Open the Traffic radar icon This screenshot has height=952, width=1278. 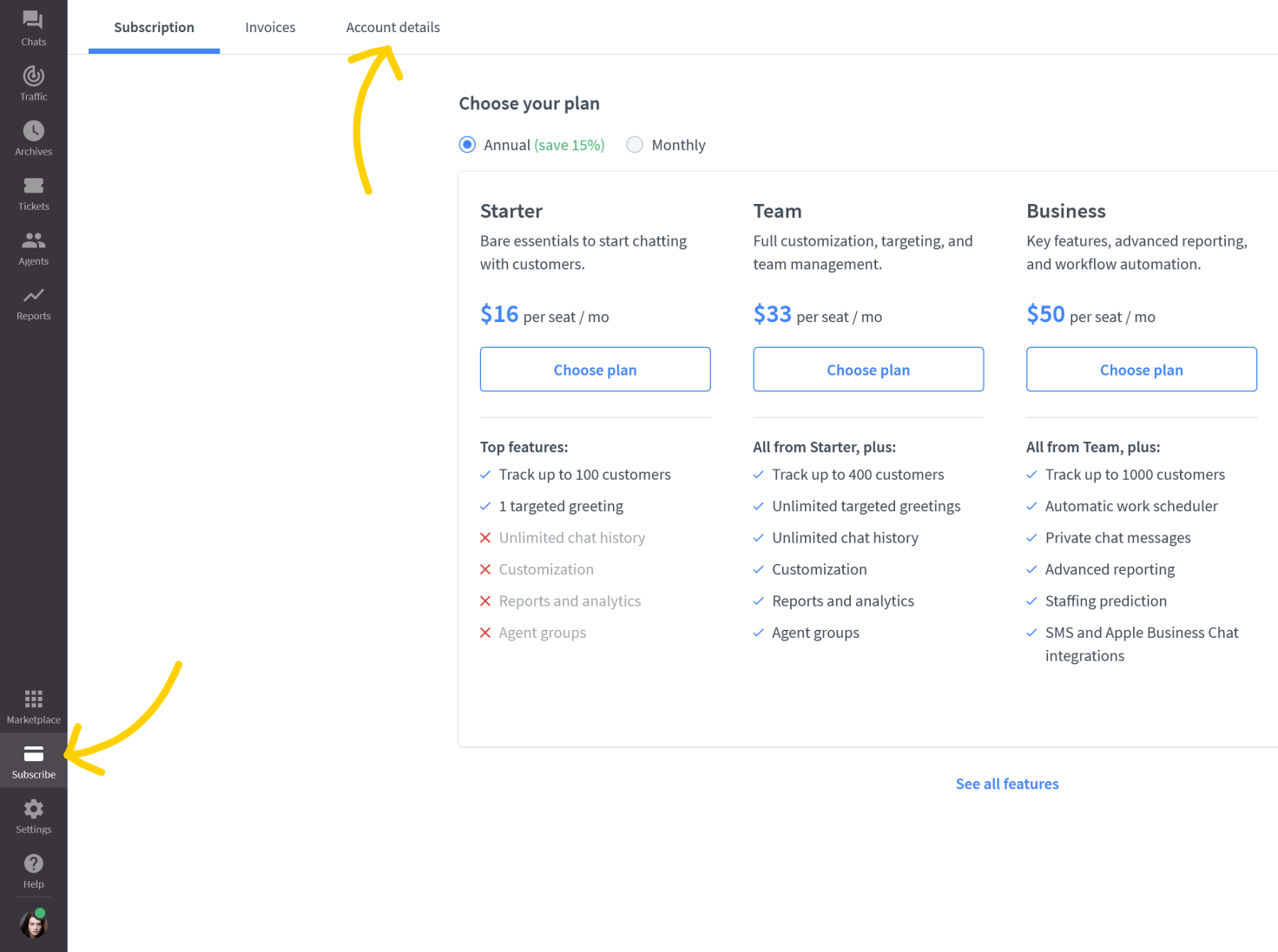coord(33,76)
